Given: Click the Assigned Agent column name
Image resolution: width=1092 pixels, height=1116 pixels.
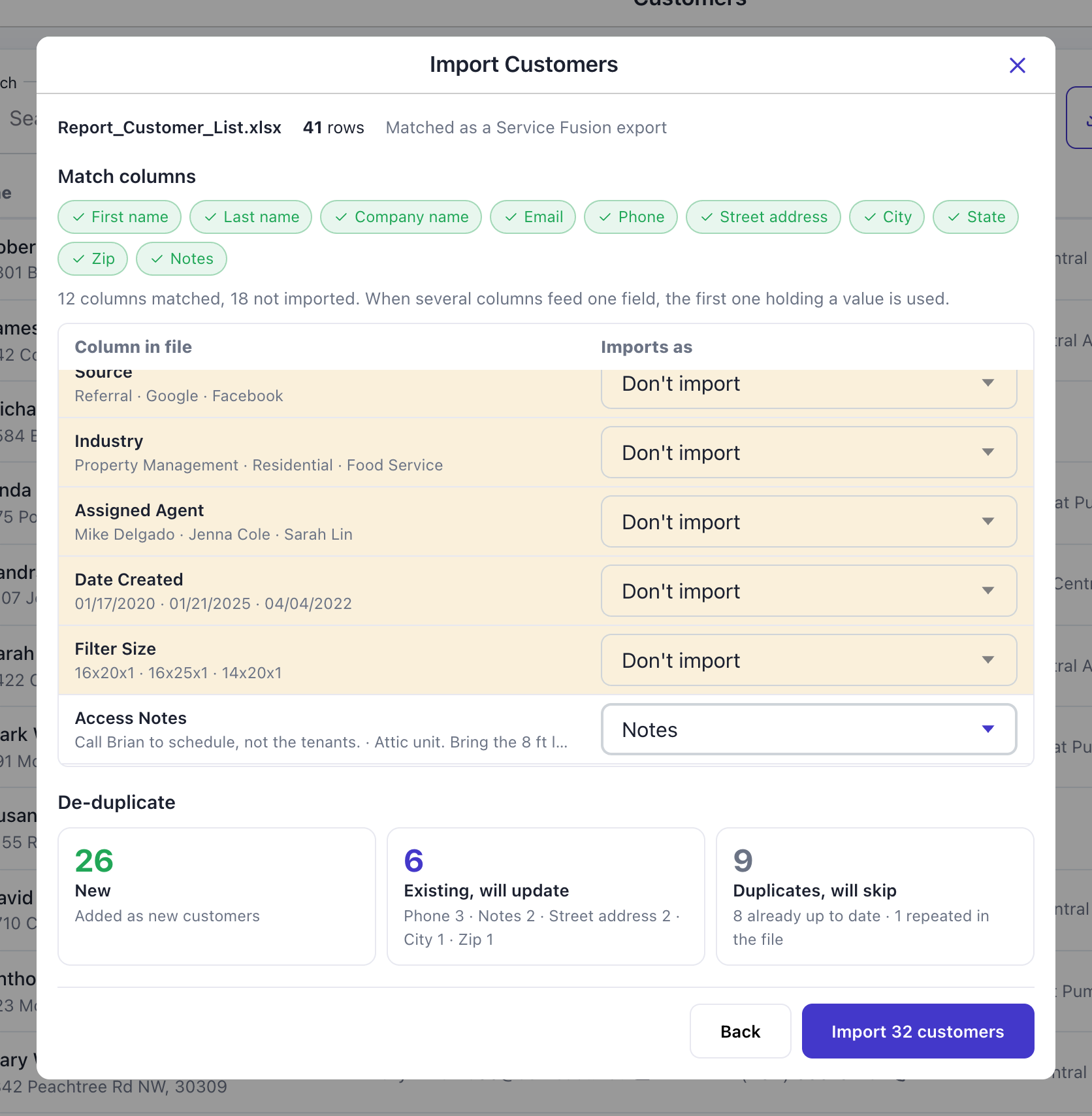Looking at the screenshot, I should (x=139, y=510).
